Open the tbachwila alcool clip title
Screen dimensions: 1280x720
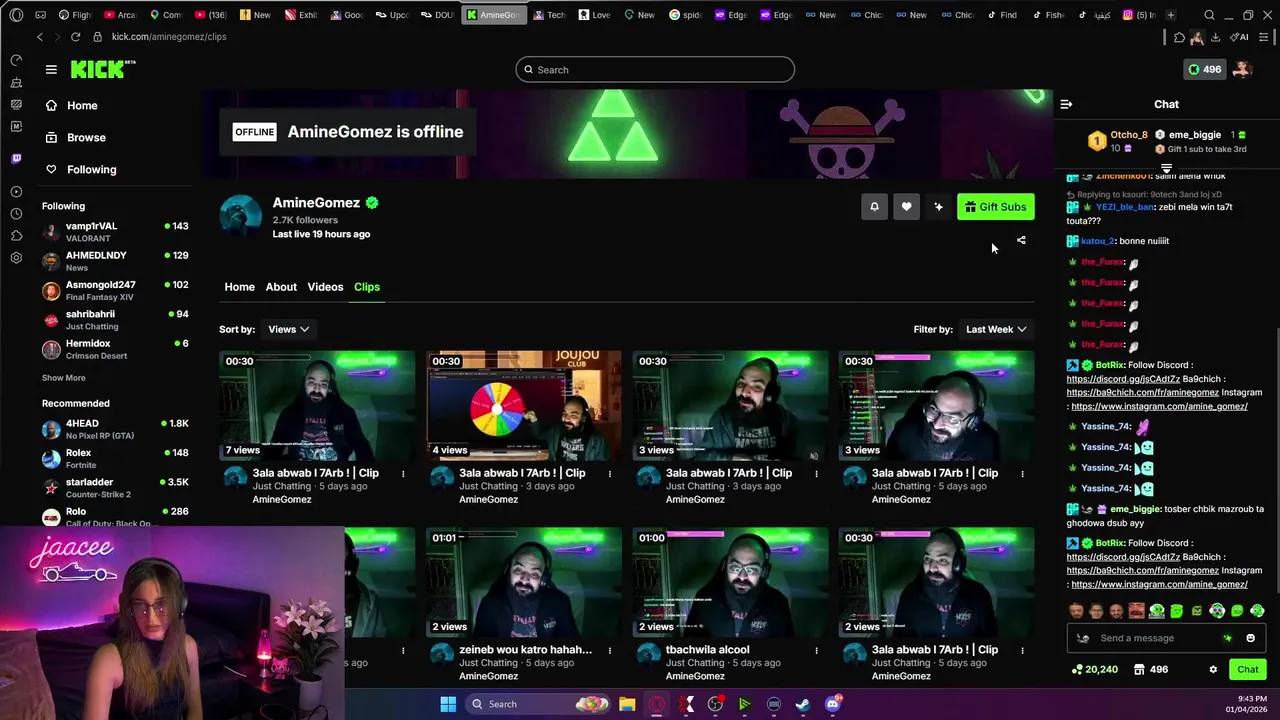[x=707, y=650]
